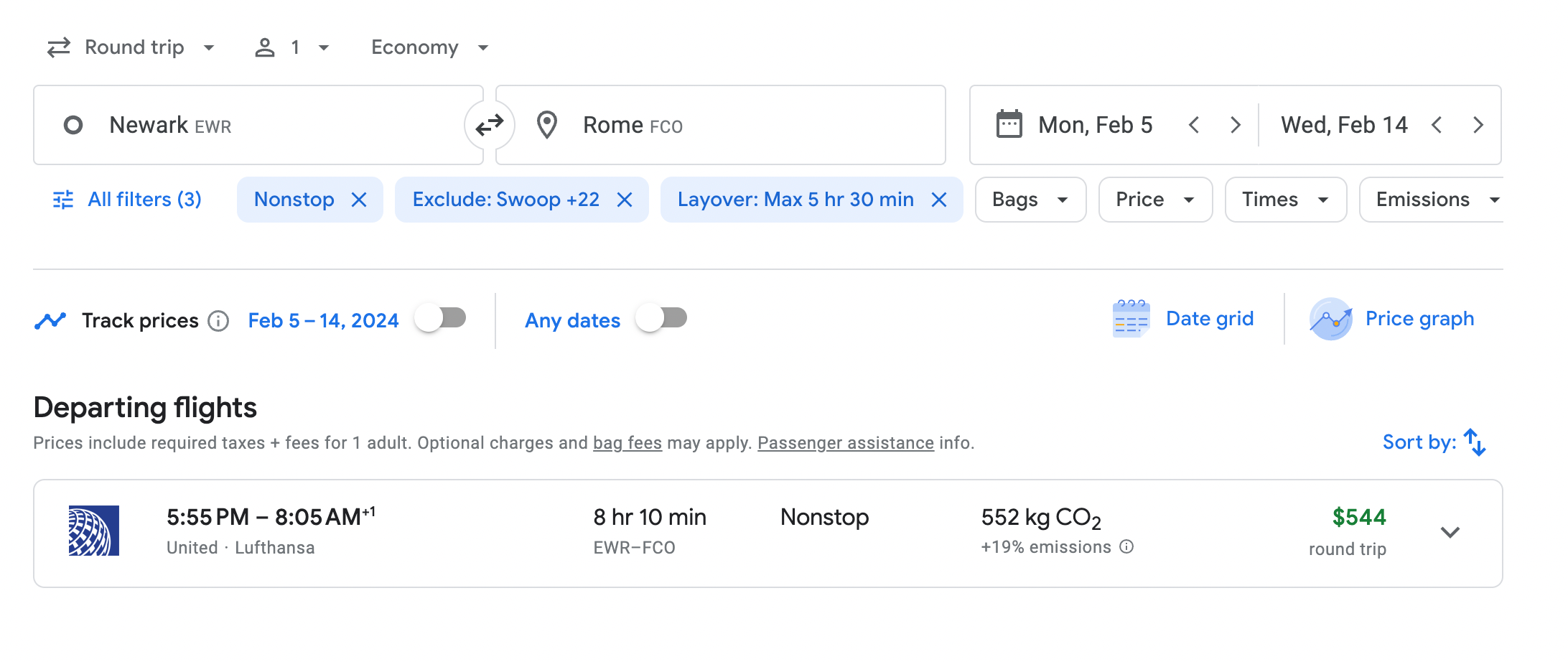Click the Track prices info icon
Screen dimensions: 1568x662
tap(218, 321)
